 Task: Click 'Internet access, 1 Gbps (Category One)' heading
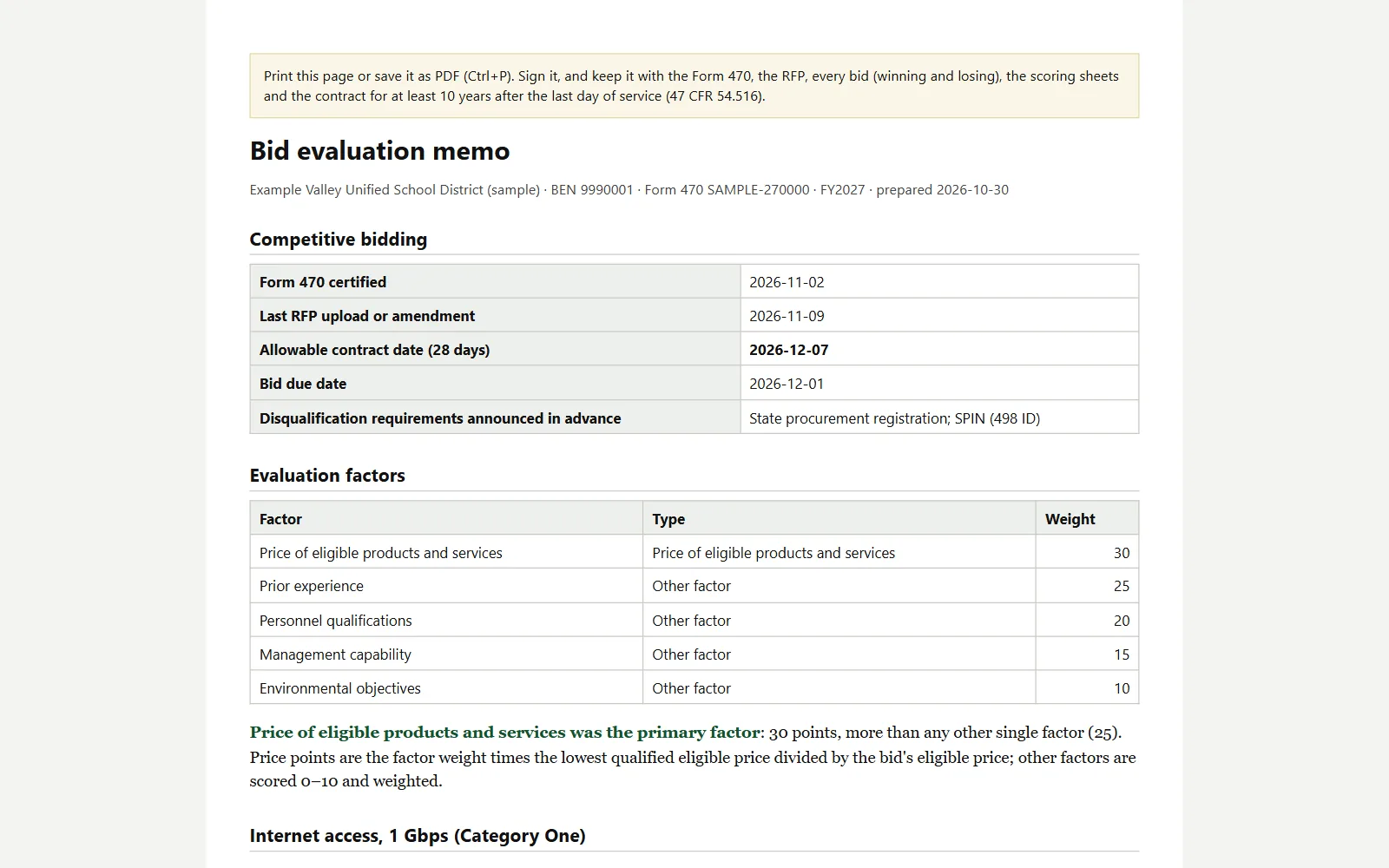(418, 836)
